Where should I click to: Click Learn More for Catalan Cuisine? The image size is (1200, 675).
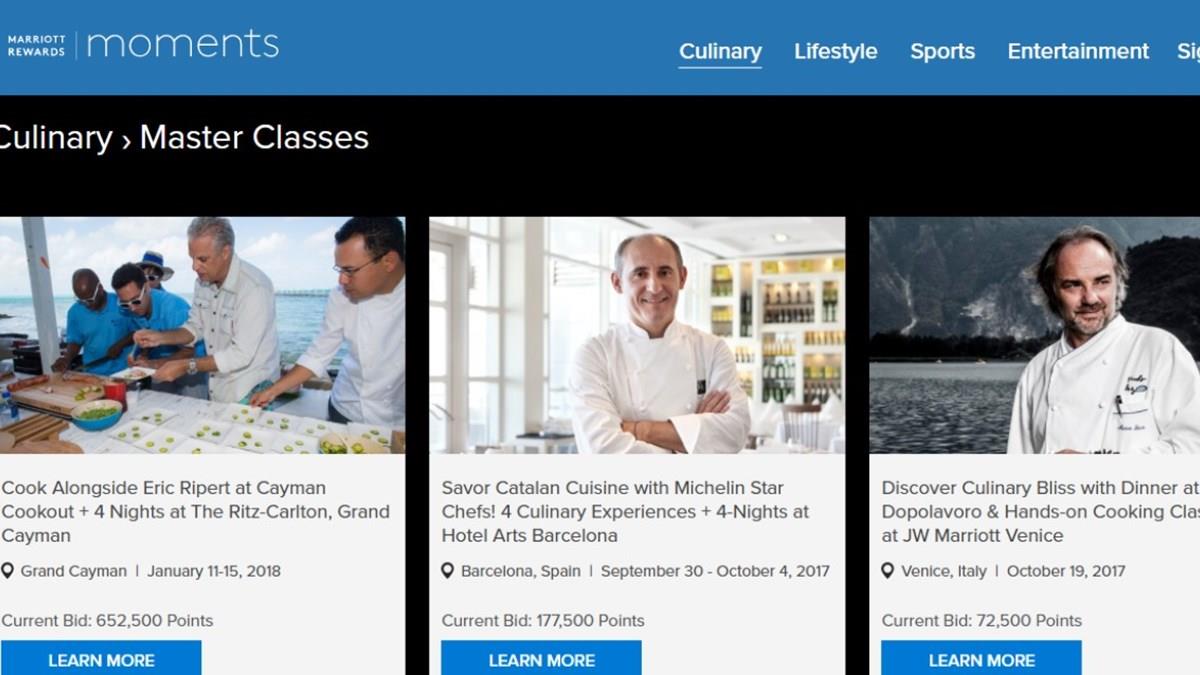[x=541, y=660]
